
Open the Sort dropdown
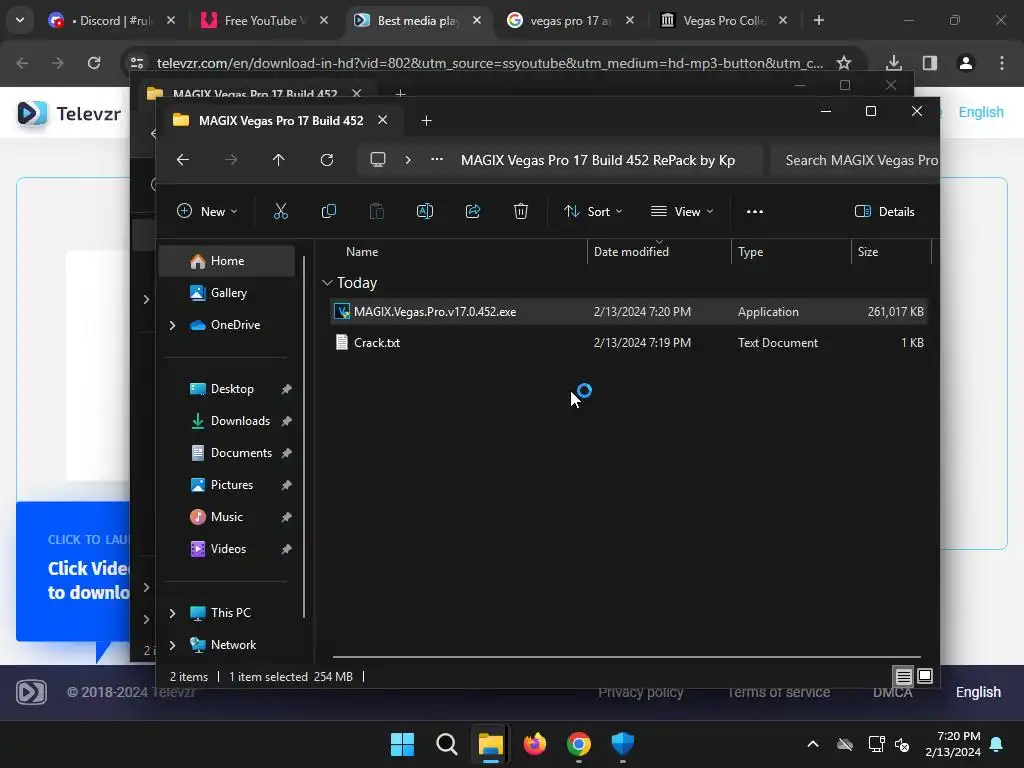coord(593,212)
